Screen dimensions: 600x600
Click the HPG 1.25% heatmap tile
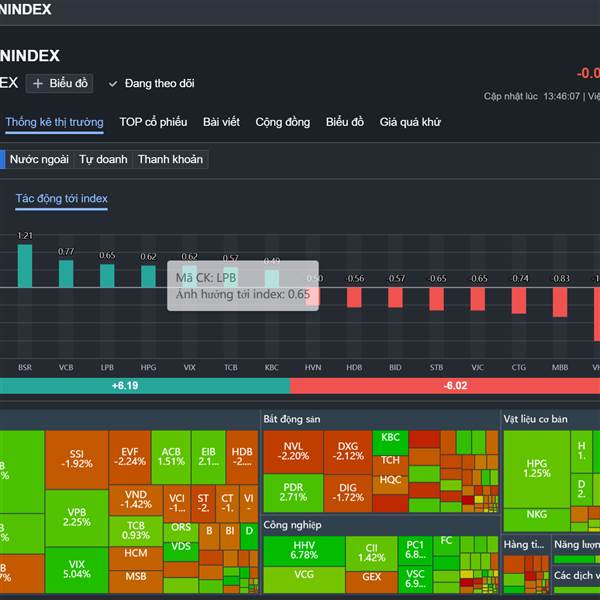point(536,469)
